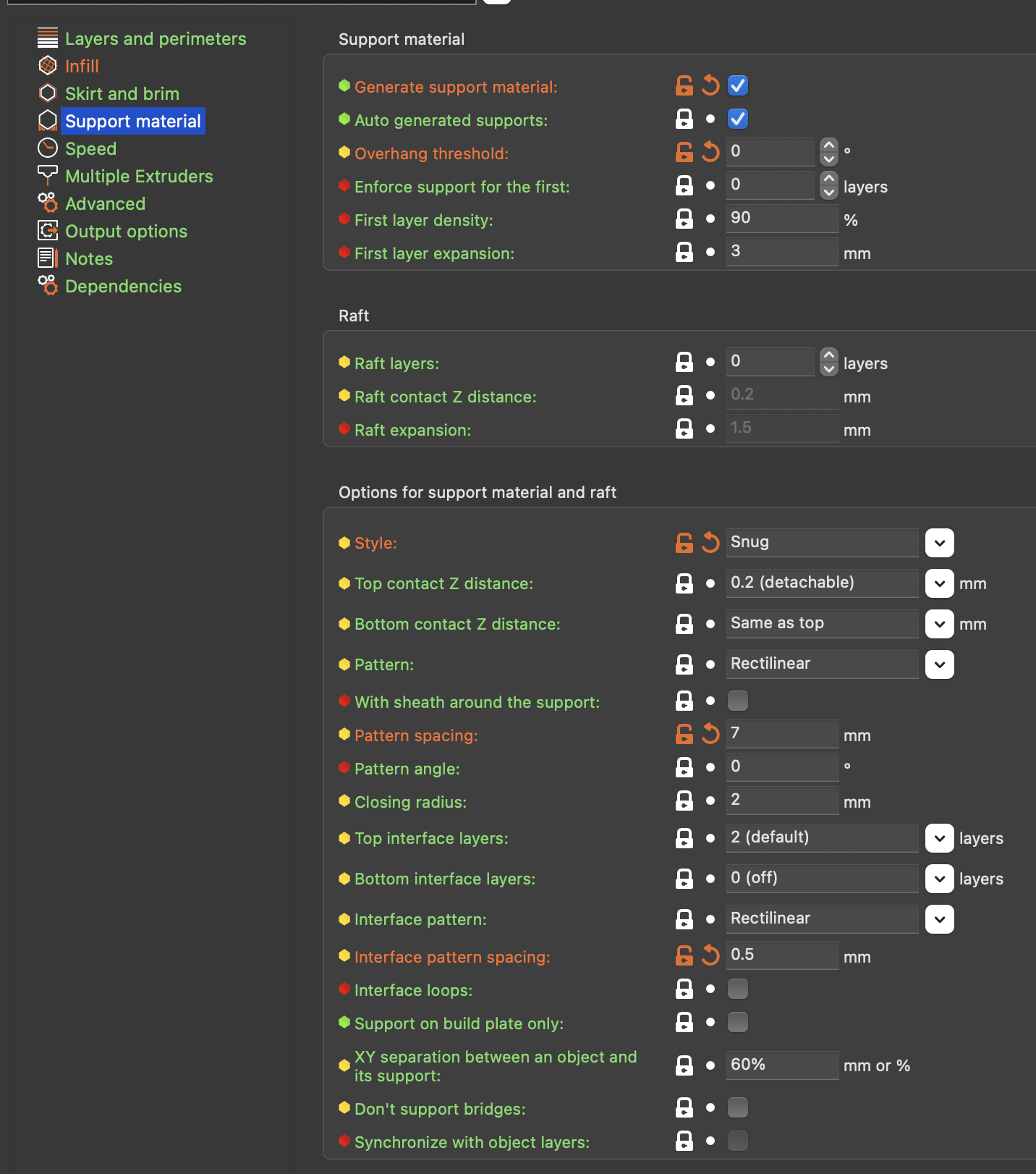Switch to the Infill settings page
The image size is (1036, 1174).
pos(82,67)
